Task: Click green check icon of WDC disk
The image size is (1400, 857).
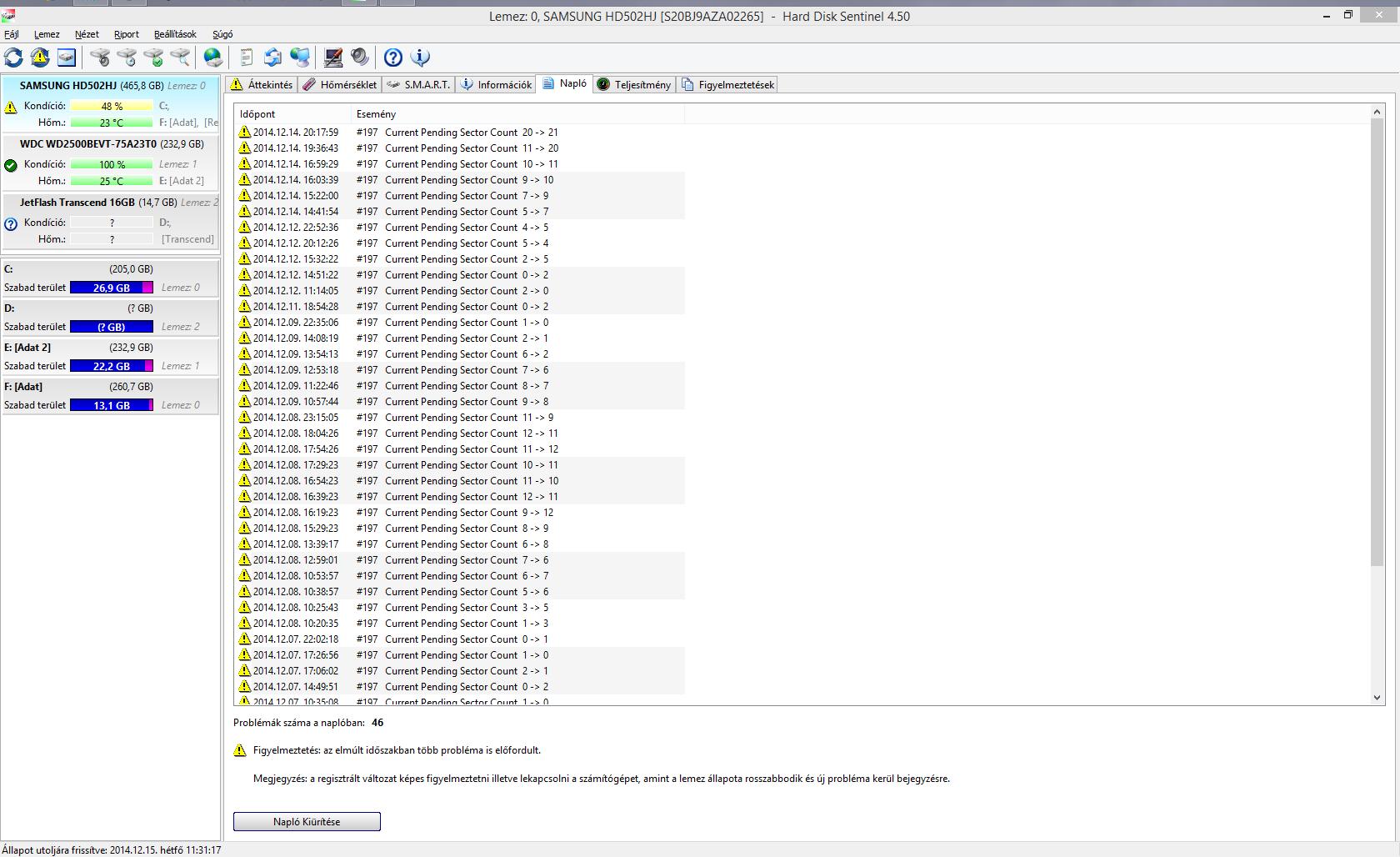Action: pos(11,165)
